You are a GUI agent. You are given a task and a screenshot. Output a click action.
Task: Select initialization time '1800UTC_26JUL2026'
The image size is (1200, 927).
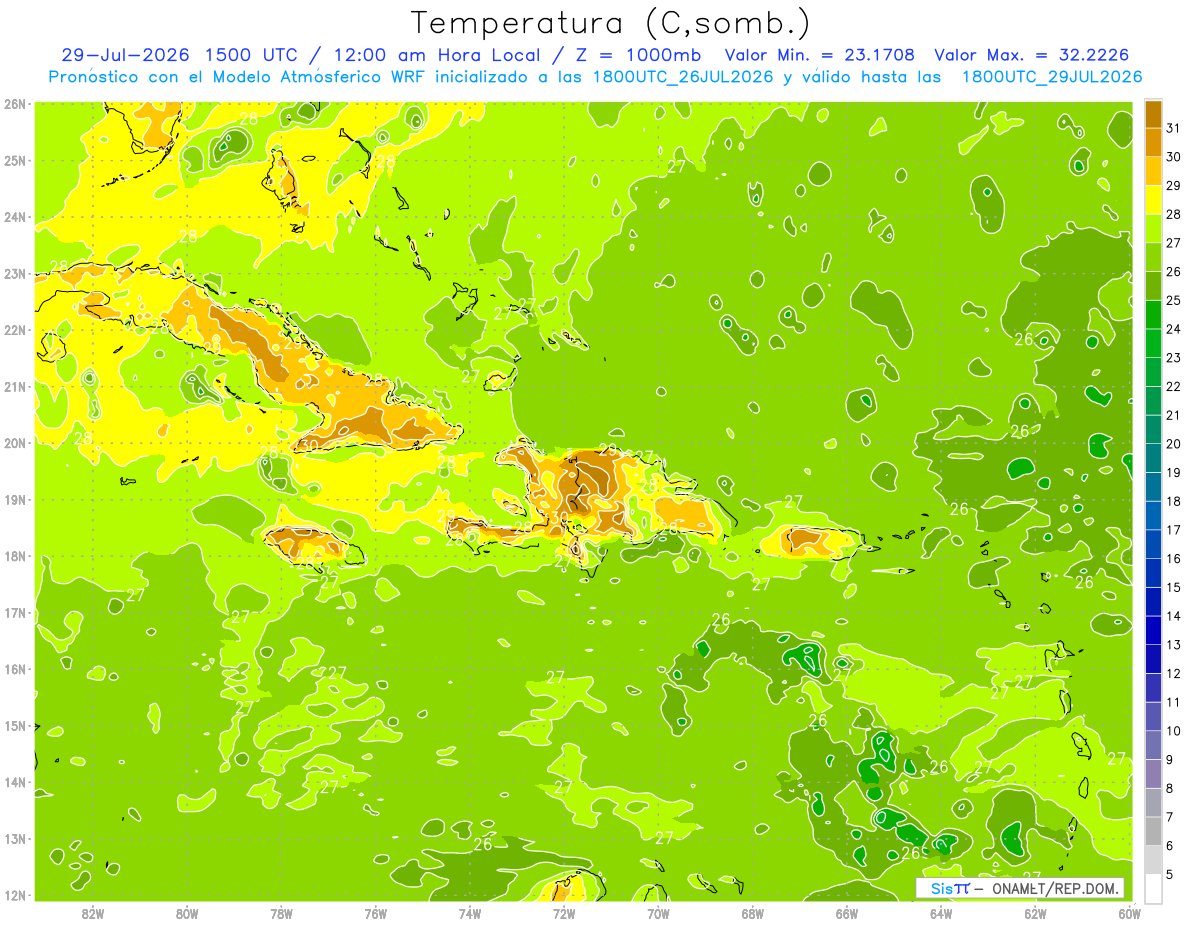click(x=684, y=77)
